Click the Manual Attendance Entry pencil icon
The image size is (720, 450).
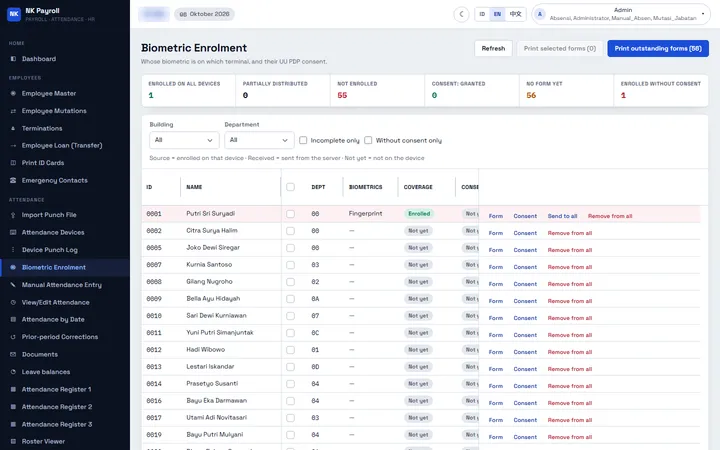[x=13, y=285]
